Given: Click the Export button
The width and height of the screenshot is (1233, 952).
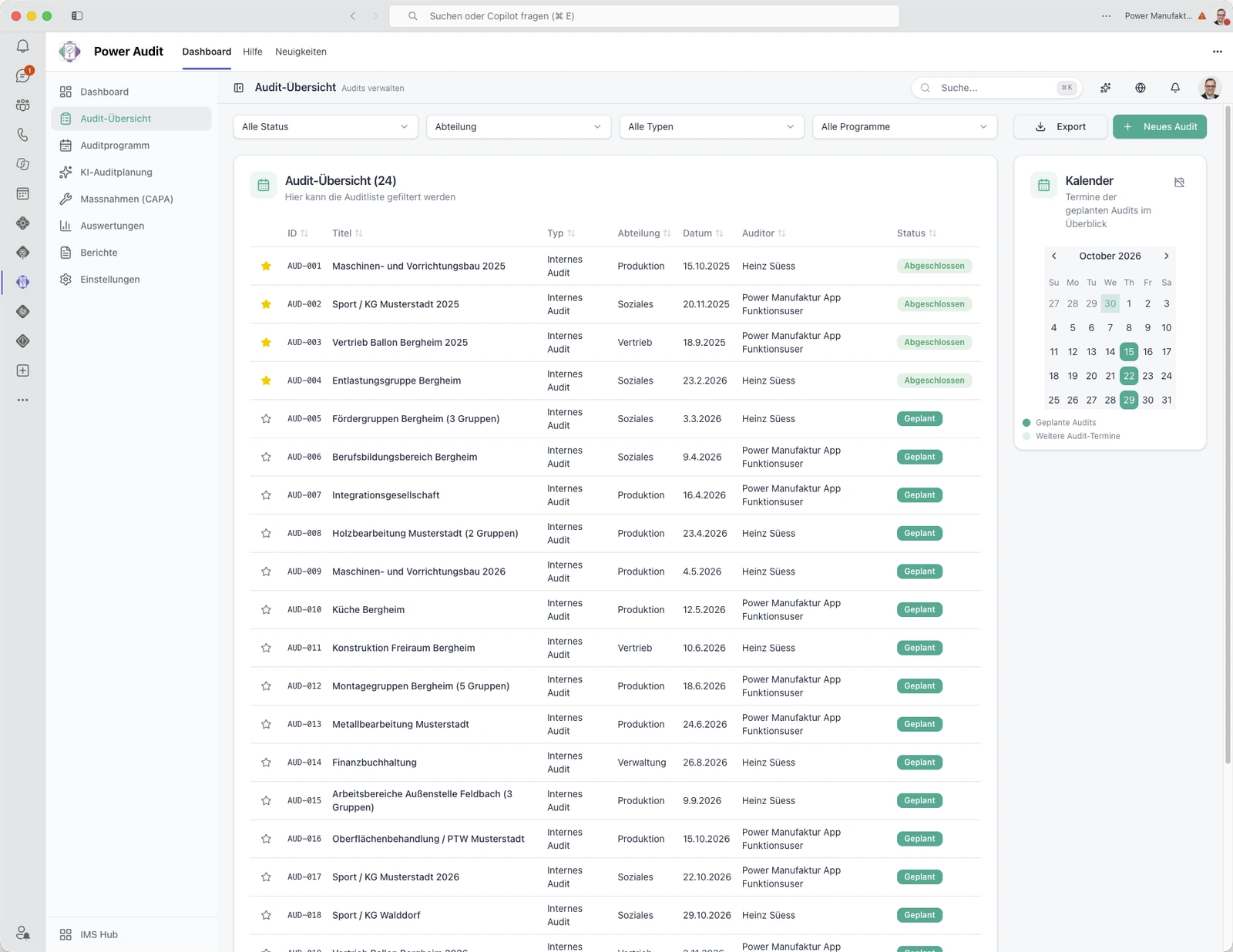Looking at the screenshot, I should tap(1060, 126).
